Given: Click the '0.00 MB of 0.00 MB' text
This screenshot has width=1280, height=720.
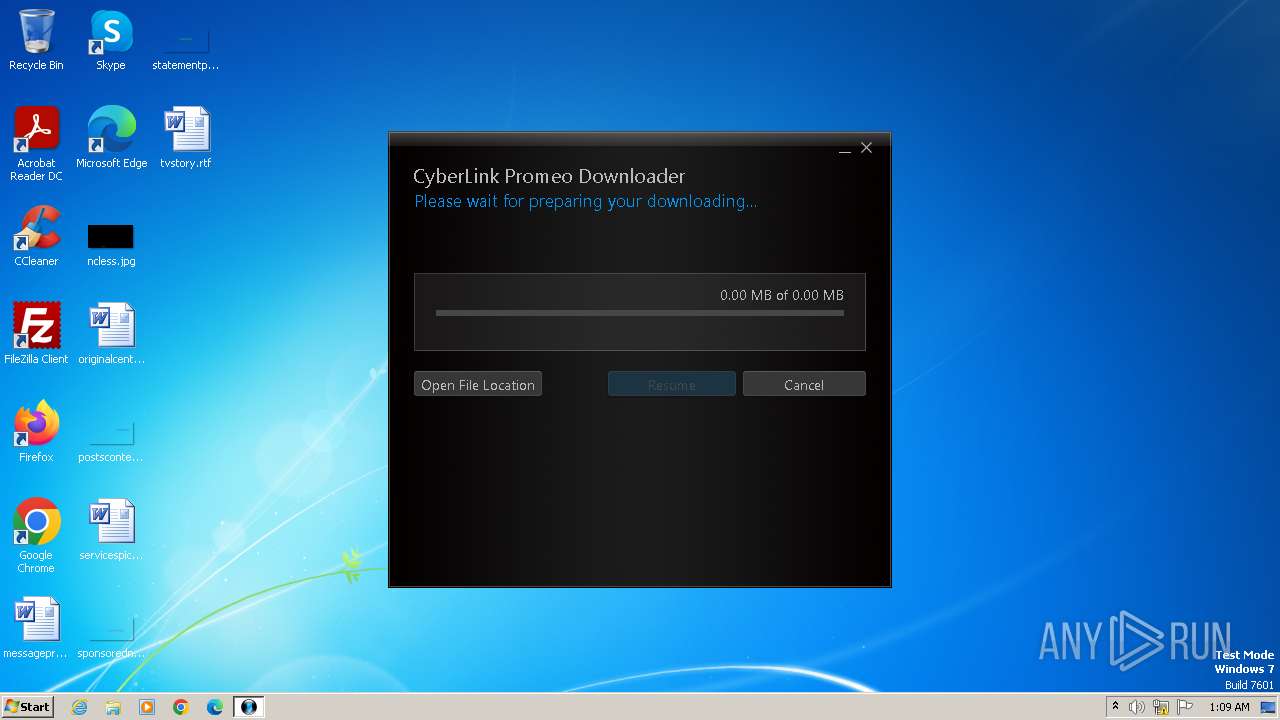Looking at the screenshot, I should click(782, 295).
